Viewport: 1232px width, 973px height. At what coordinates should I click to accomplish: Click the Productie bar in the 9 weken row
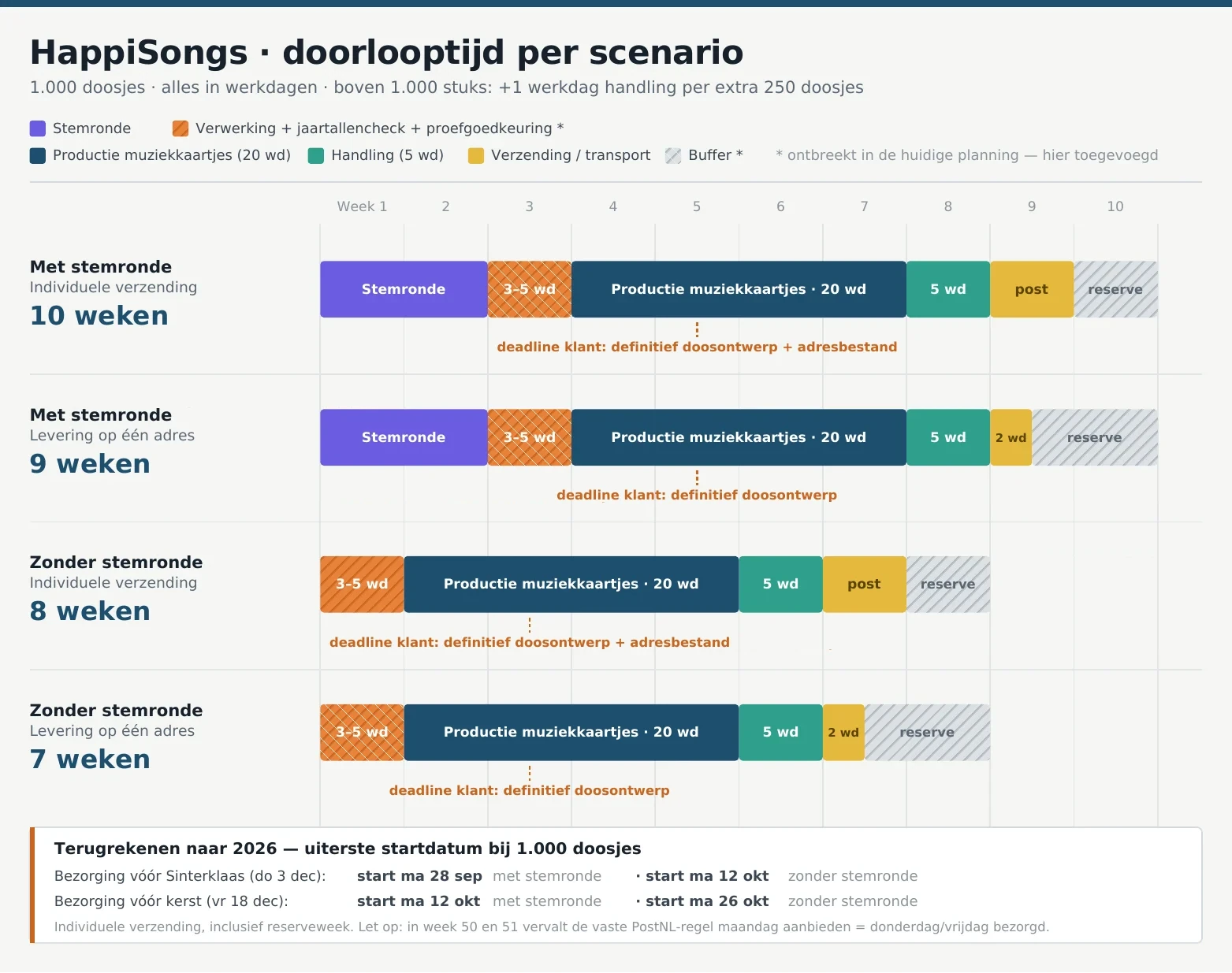tap(739, 437)
